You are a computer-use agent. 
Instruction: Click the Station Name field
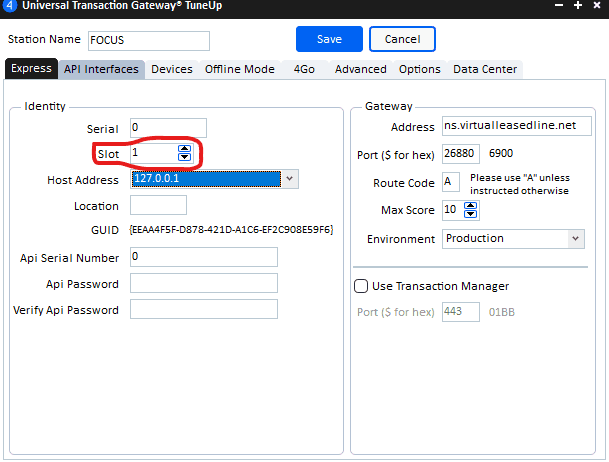(148, 41)
